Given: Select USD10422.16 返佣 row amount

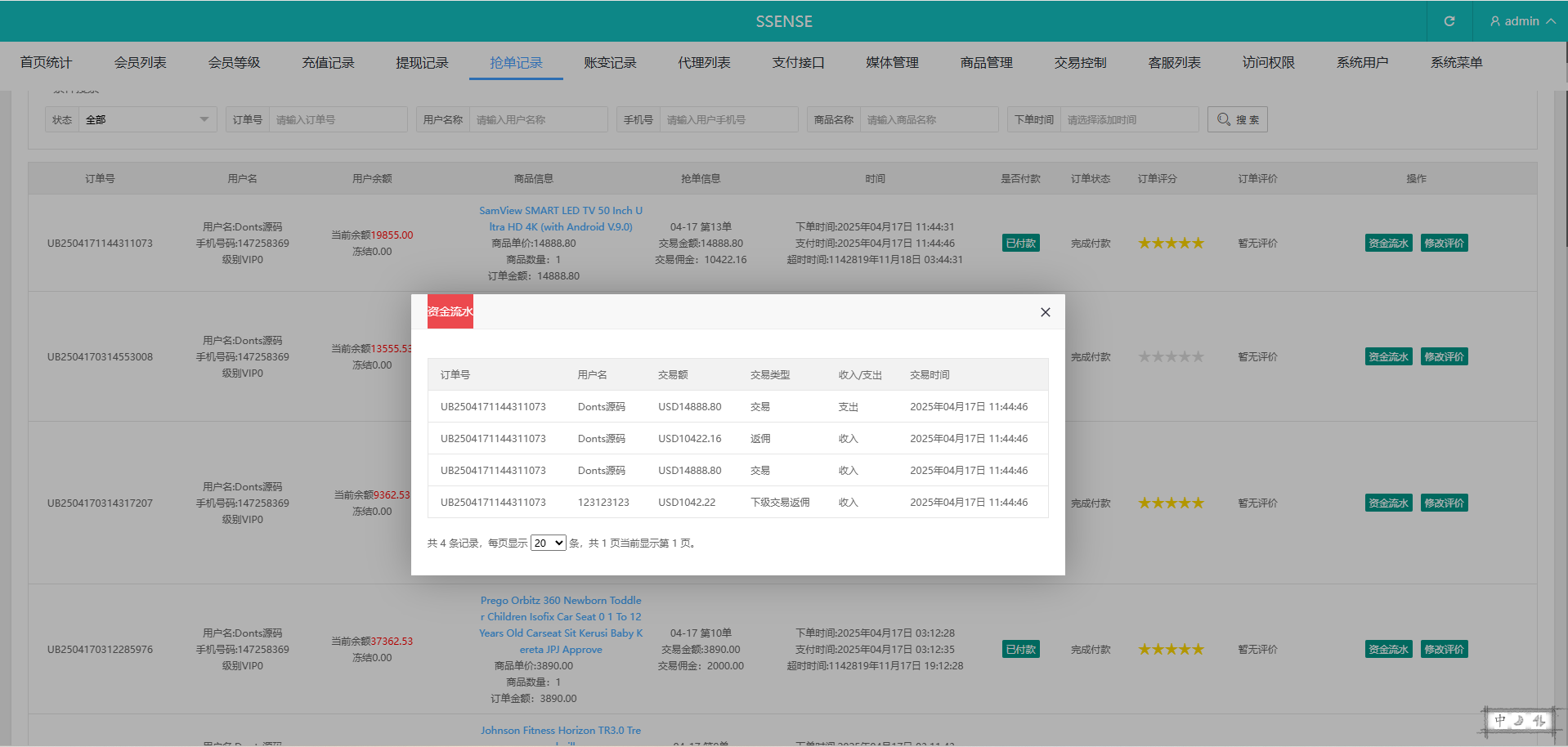Looking at the screenshot, I should [689, 439].
